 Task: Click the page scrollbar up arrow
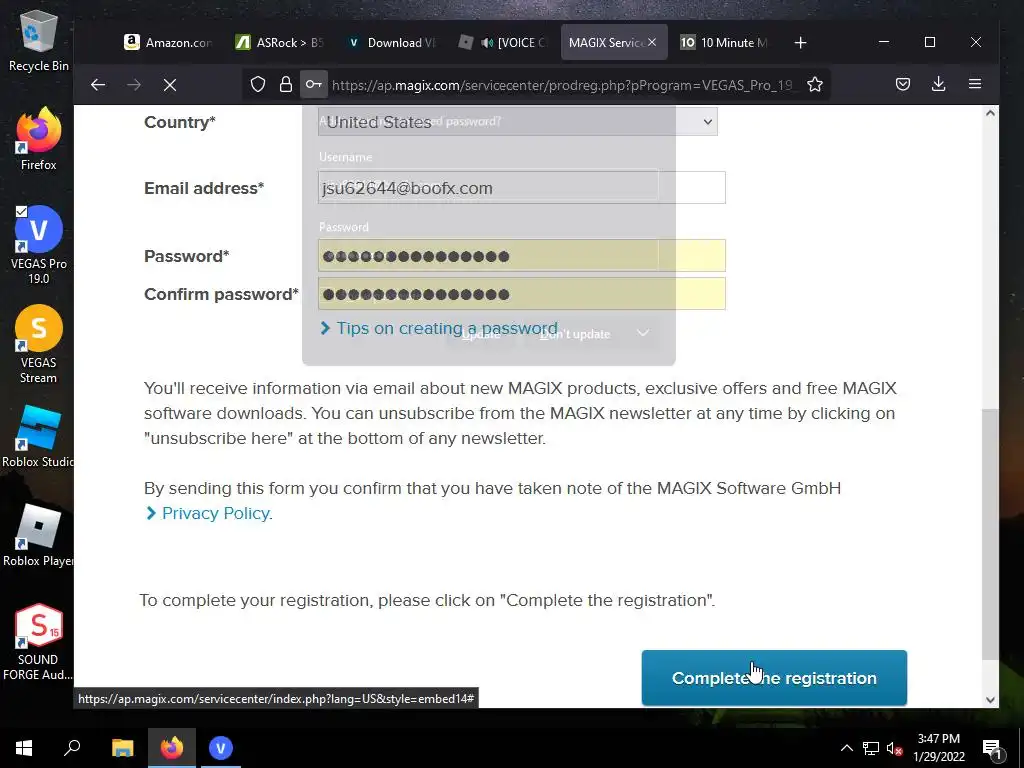(990, 114)
